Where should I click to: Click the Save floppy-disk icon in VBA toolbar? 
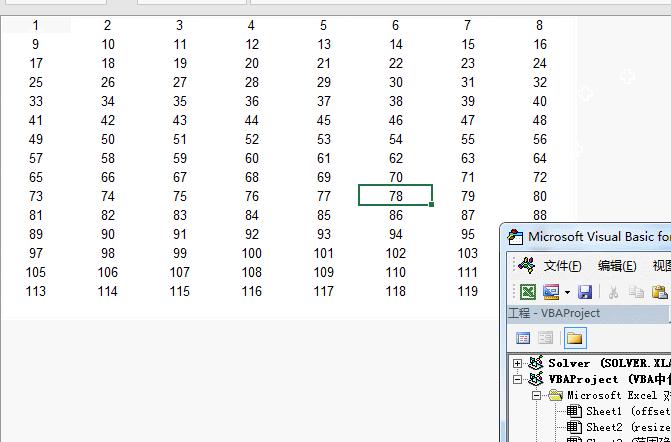pos(585,292)
